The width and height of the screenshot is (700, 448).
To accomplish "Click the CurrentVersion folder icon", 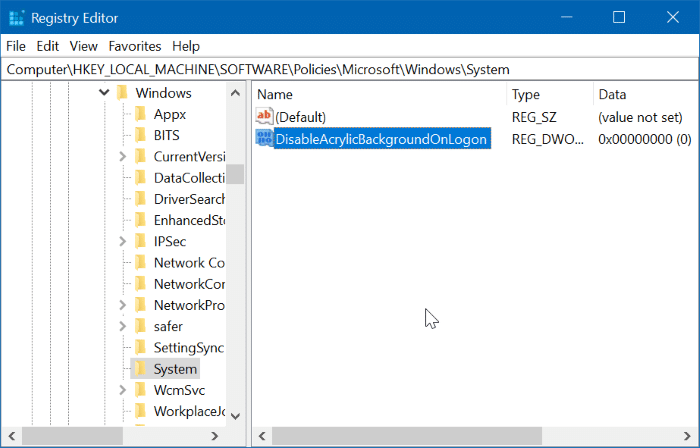I will tap(141, 156).
